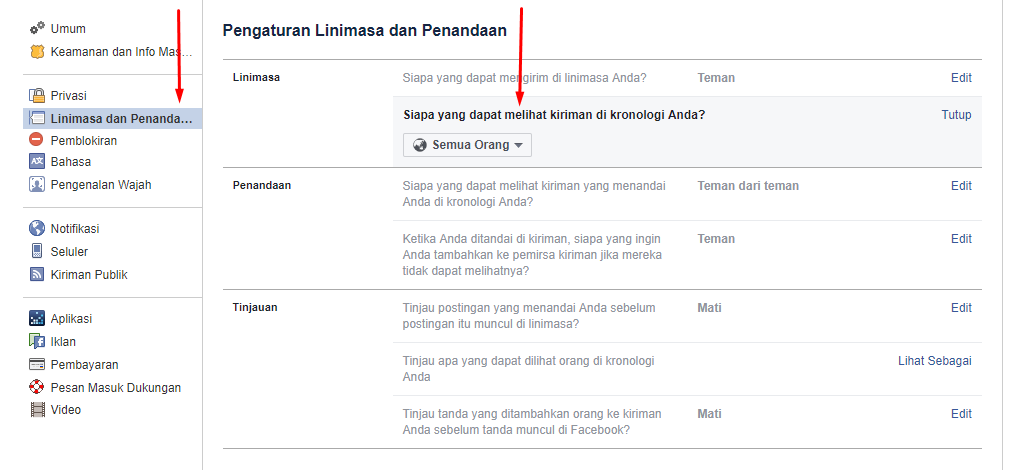Click the red Pemblokiran block icon

click(x=38, y=141)
